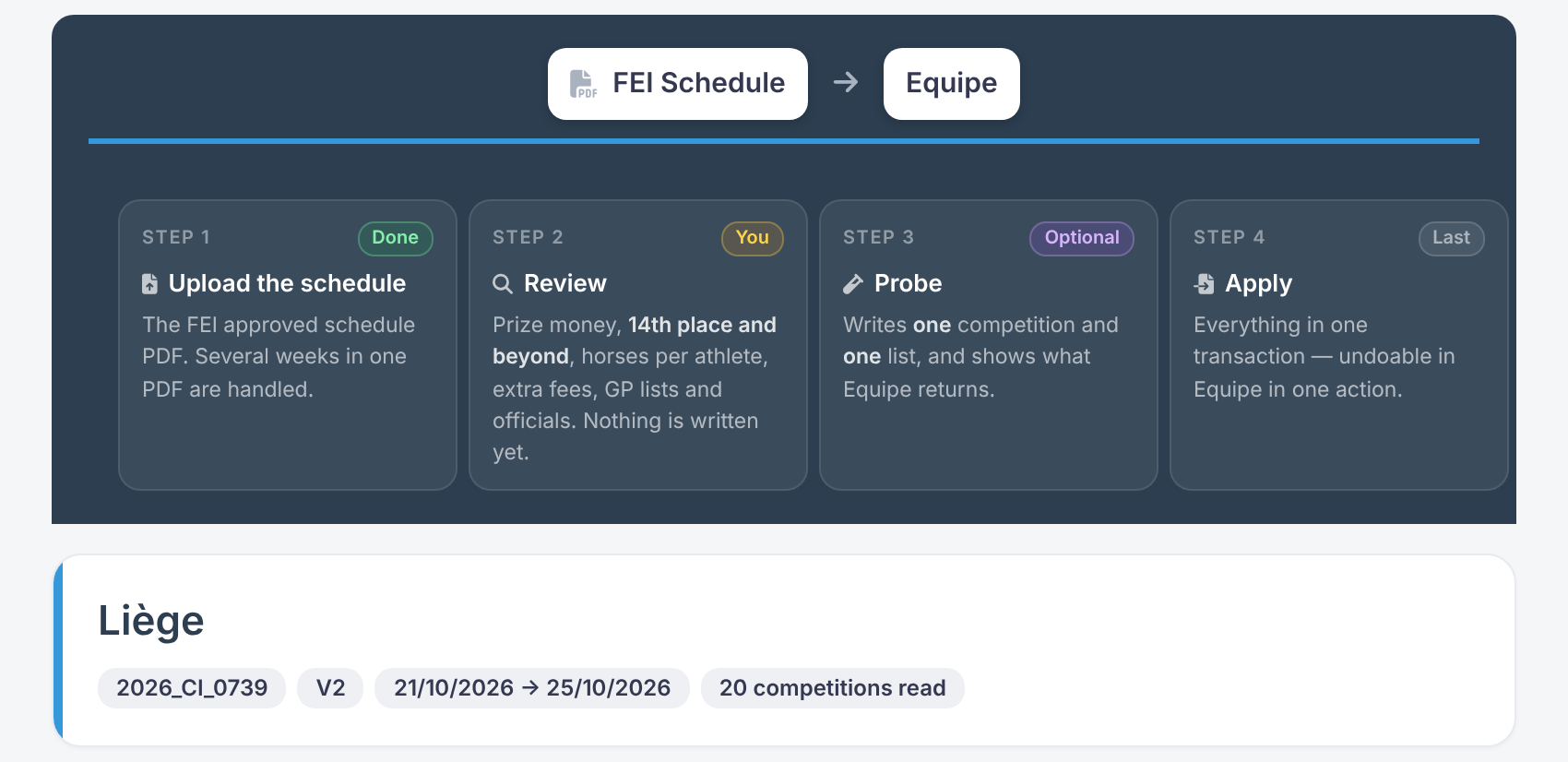Viewport: 1568px width, 762px height.
Task: Click the apply document icon in Step 4
Action: (1204, 283)
